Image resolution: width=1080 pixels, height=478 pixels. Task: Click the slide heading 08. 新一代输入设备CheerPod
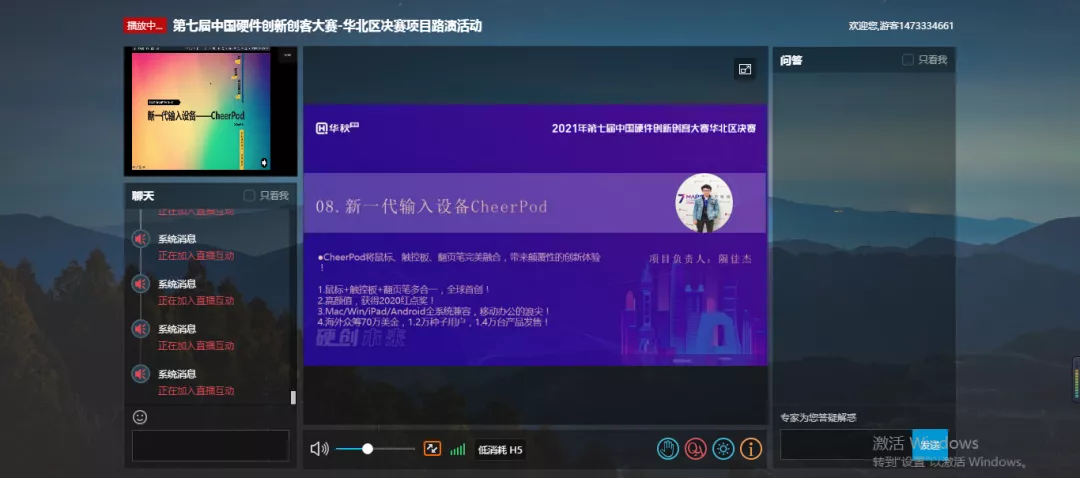431,206
